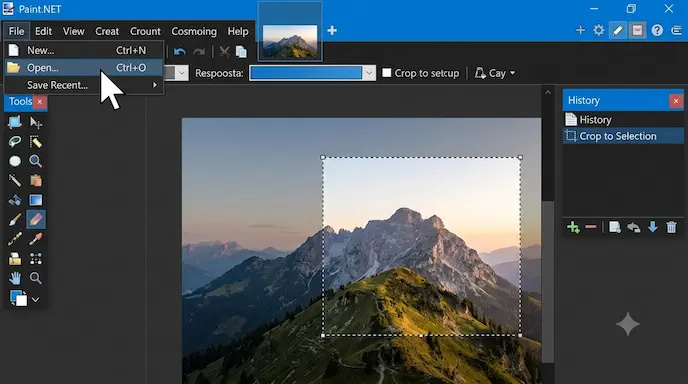Image resolution: width=688 pixels, height=384 pixels.
Task: Delete history using the trash icon
Action: point(671,227)
